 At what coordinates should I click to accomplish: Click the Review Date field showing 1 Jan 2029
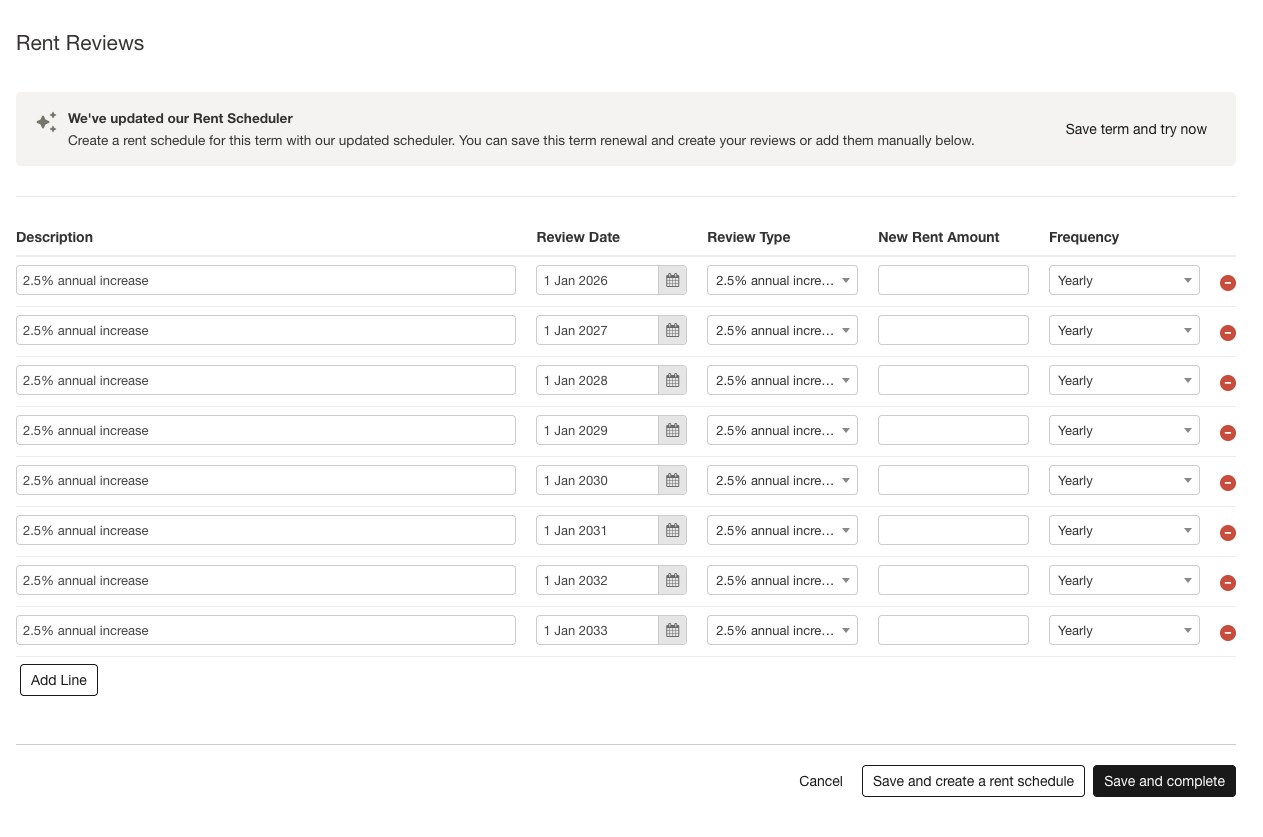click(x=595, y=430)
